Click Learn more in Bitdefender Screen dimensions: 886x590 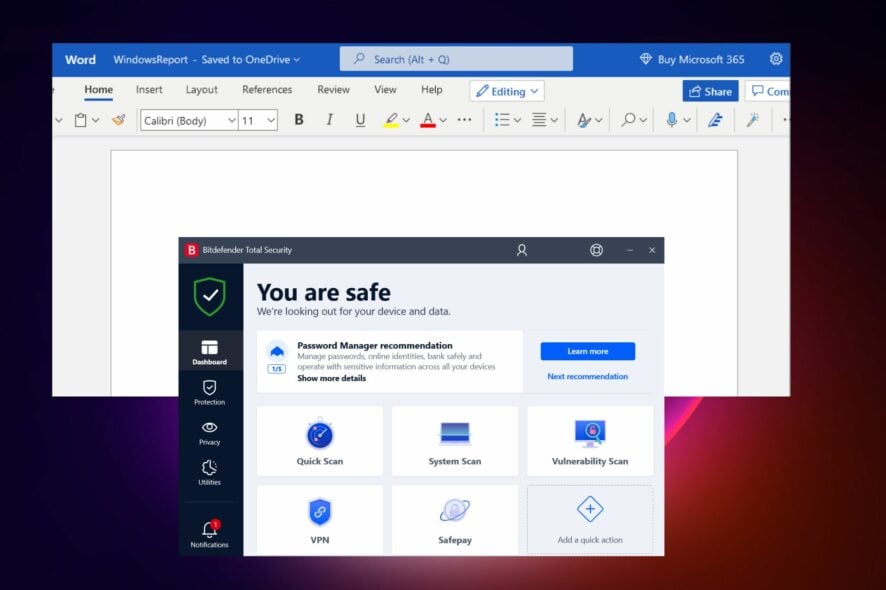pos(588,351)
